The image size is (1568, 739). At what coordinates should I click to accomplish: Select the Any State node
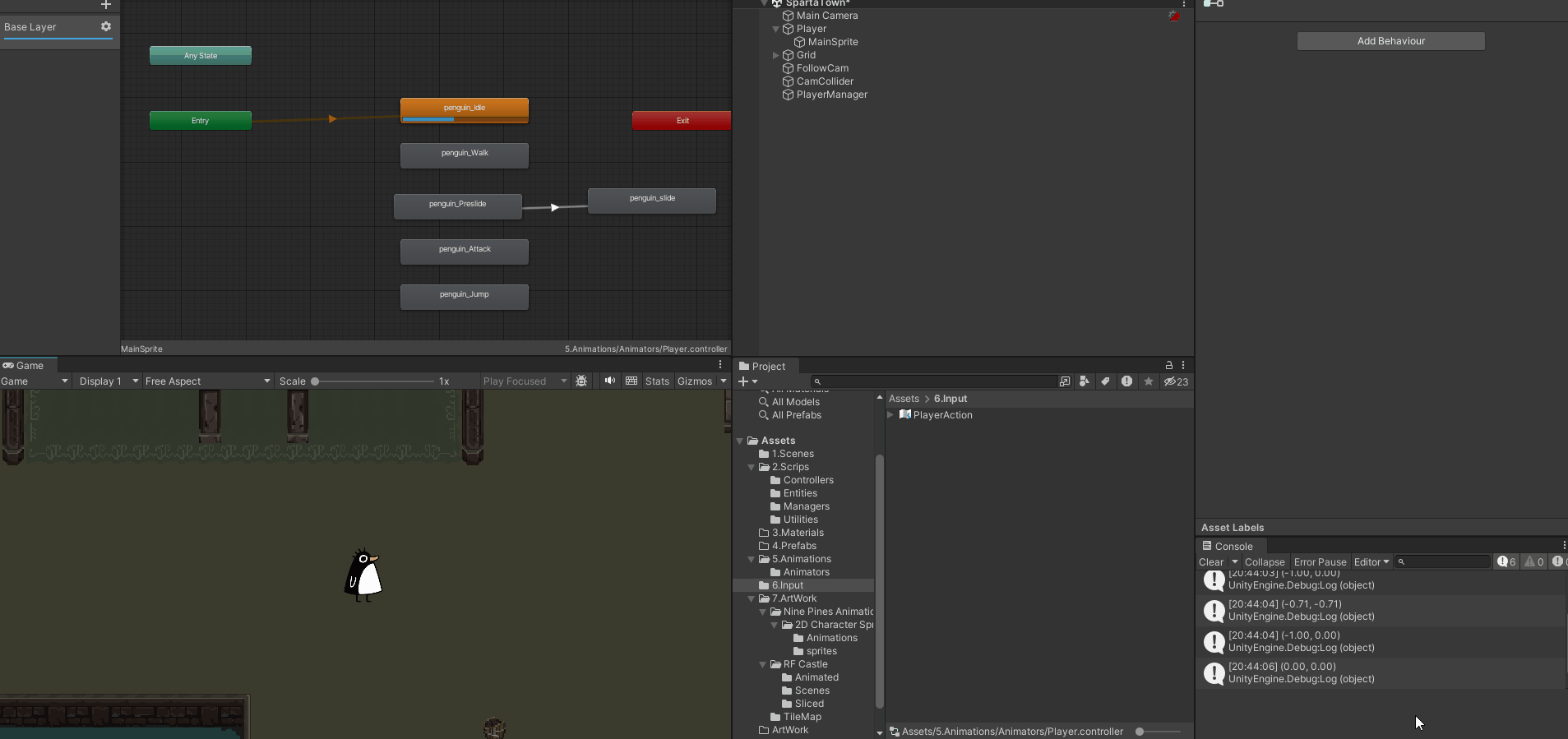click(x=201, y=55)
